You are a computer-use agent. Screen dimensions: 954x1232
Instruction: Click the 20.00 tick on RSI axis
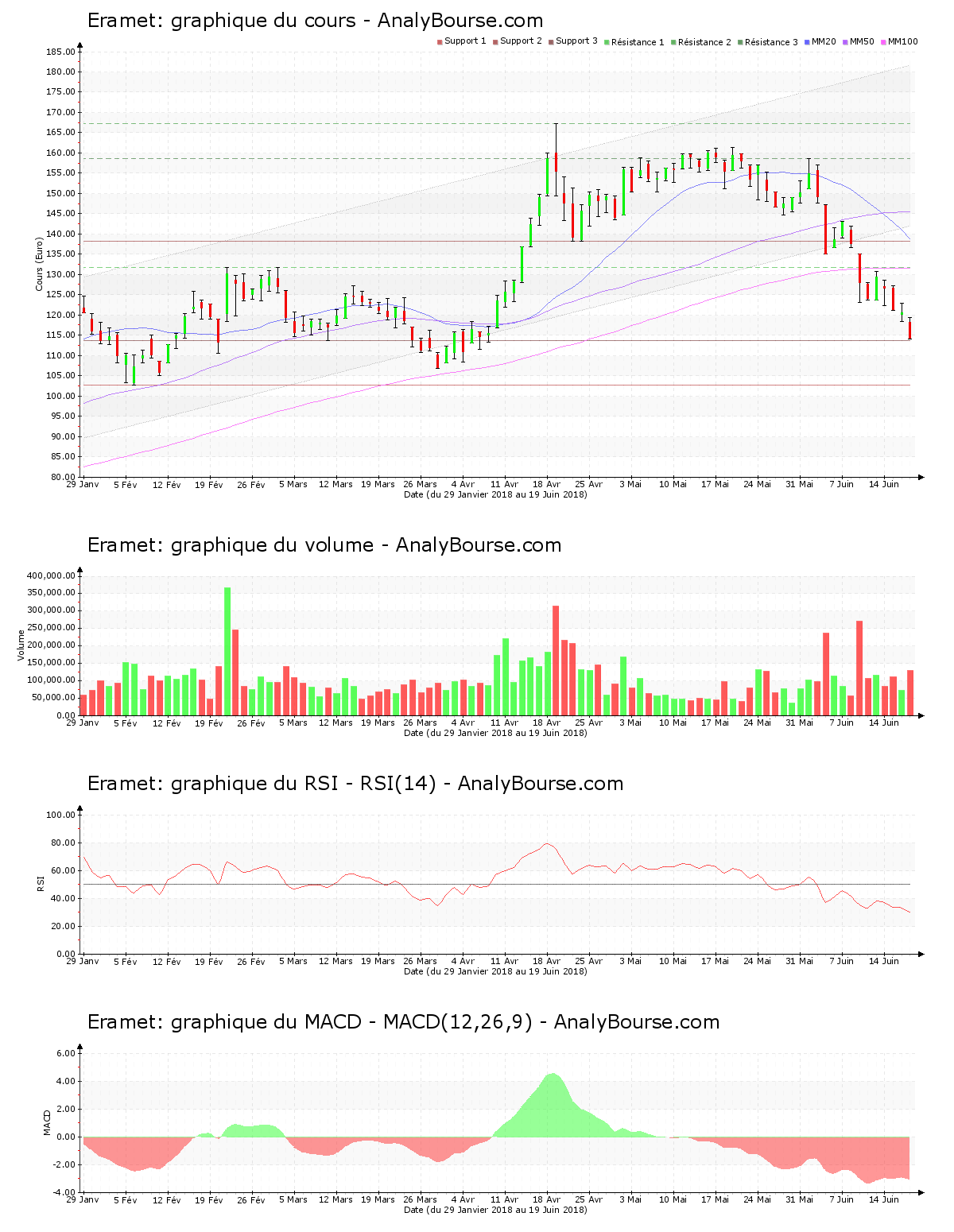click(x=63, y=926)
